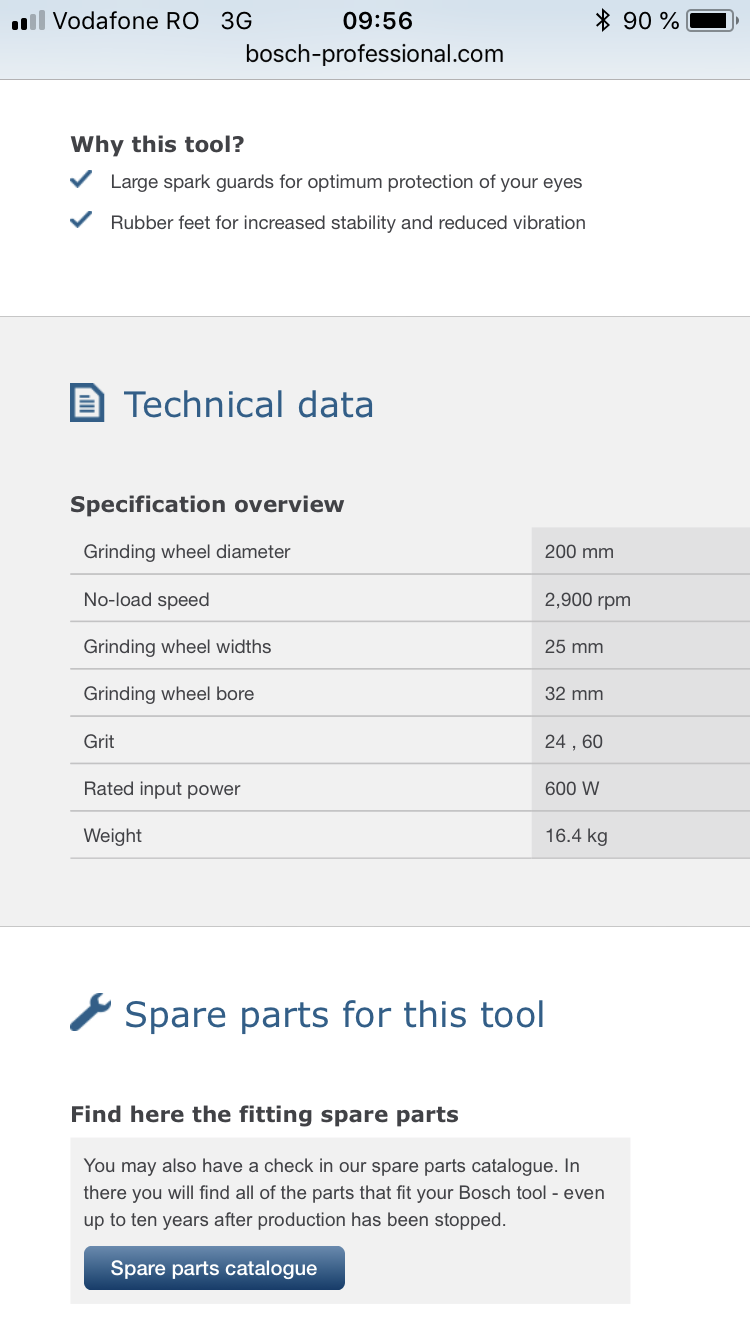This screenshot has width=750, height=1334.
Task: Tap the bosch-professional.com address bar
Action: click(375, 54)
